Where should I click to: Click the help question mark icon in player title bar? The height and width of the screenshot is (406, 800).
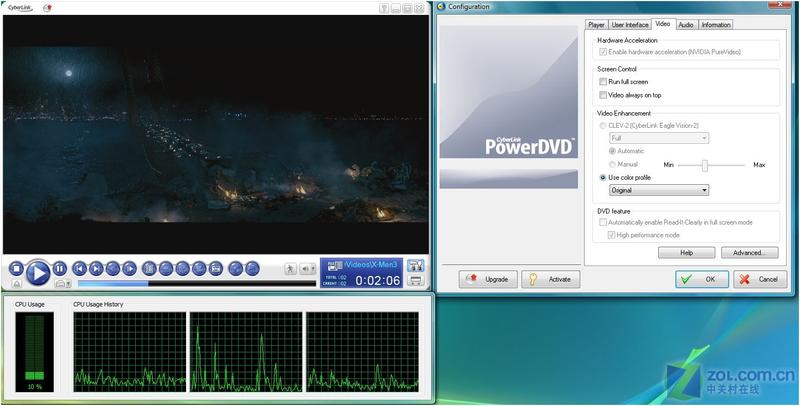tap(384, 8)
